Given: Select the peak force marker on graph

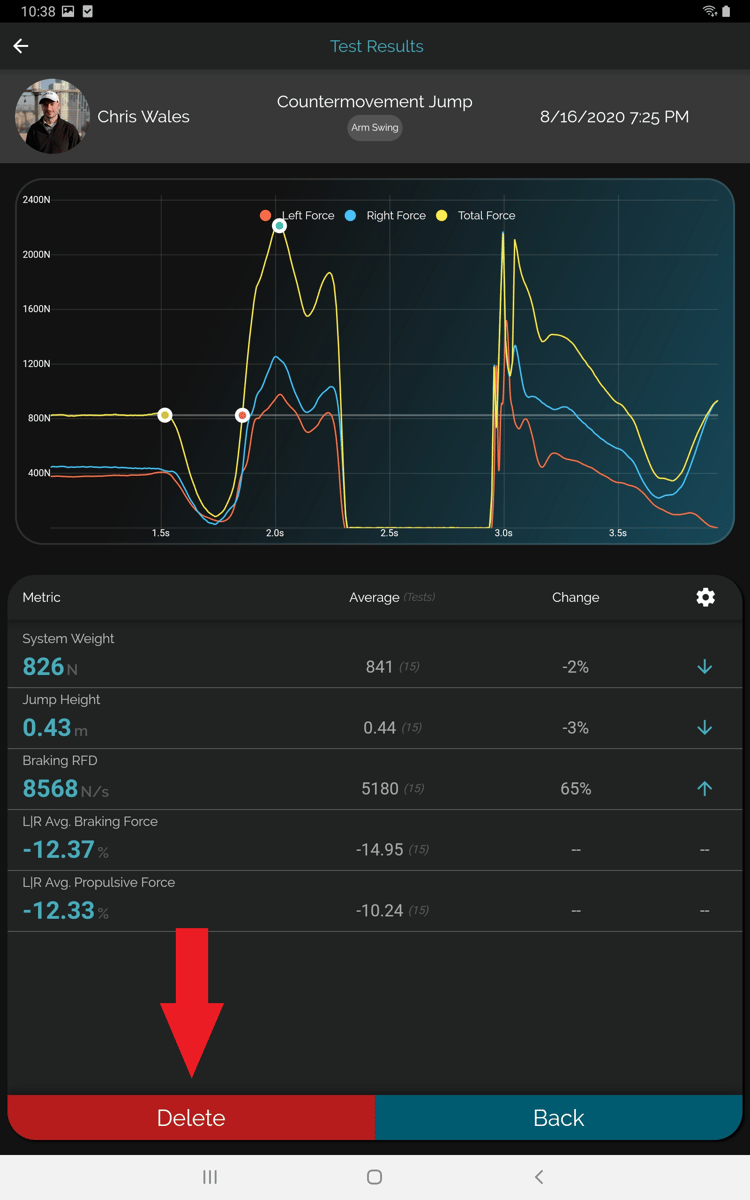Looking at the screenshot, I should (x=280, y=226).
